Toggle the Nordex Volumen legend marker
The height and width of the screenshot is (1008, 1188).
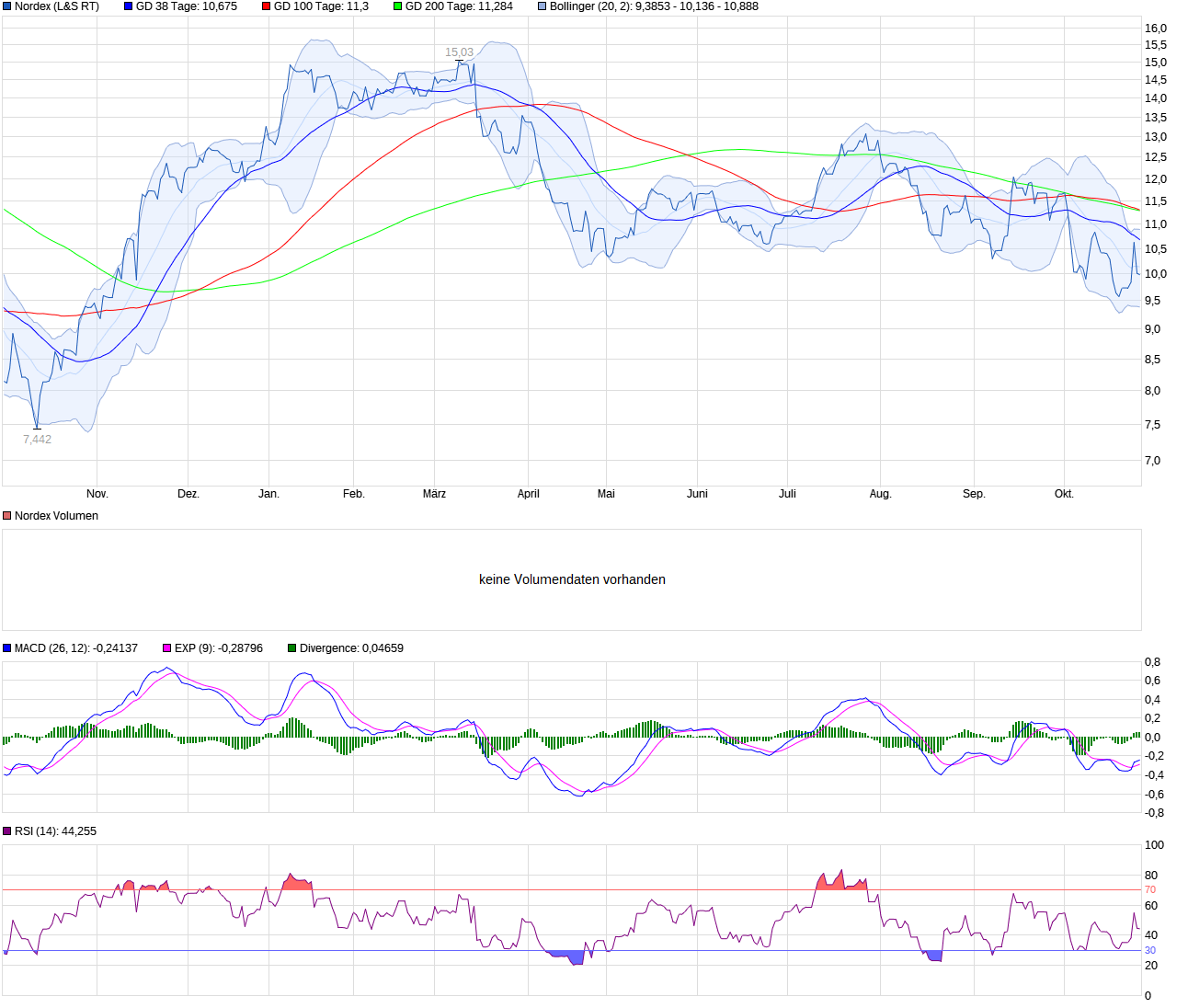(x=6, y=515)
